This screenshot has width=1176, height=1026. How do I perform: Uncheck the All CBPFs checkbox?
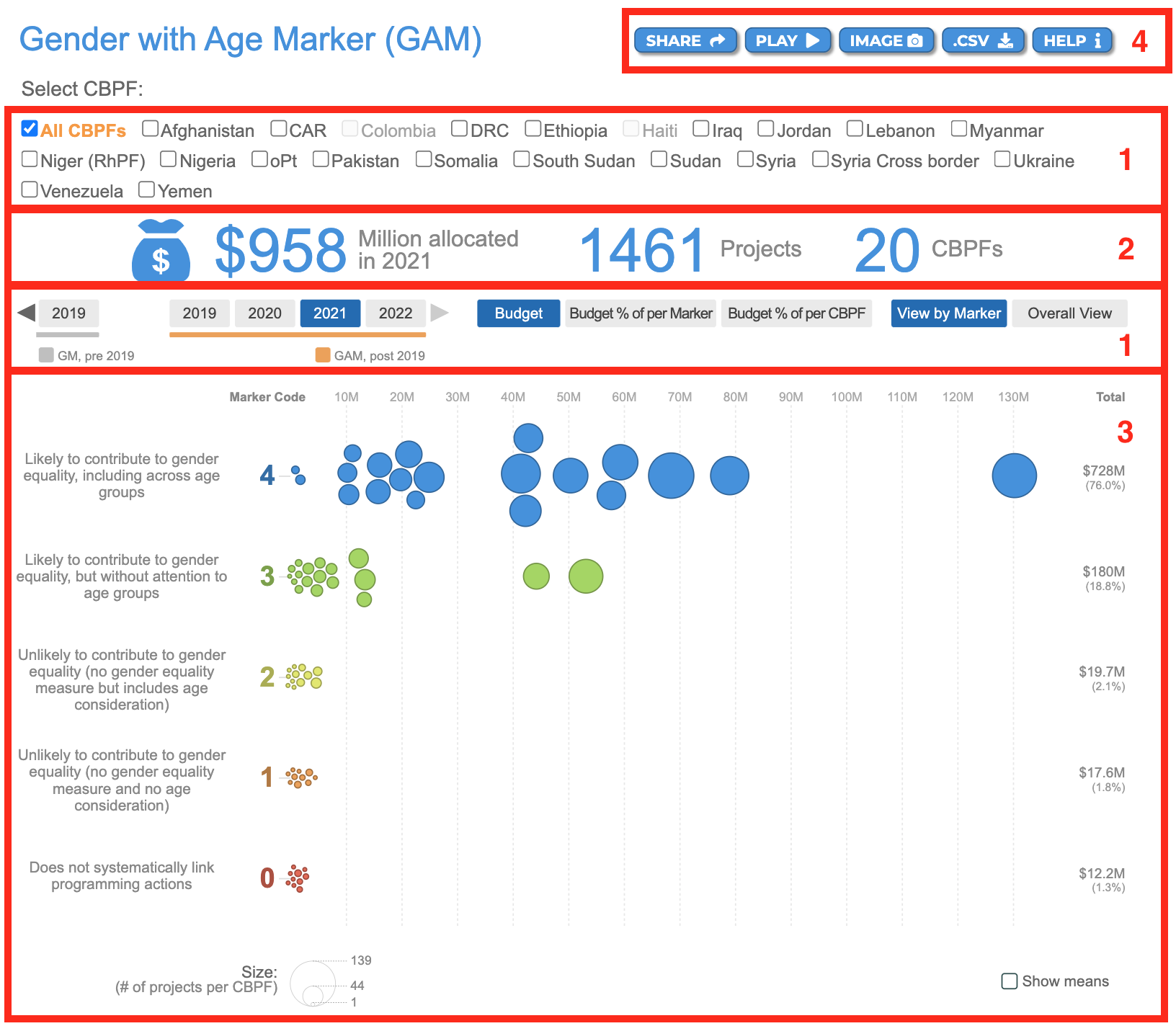pyautogui.click(x=30, y=129)
